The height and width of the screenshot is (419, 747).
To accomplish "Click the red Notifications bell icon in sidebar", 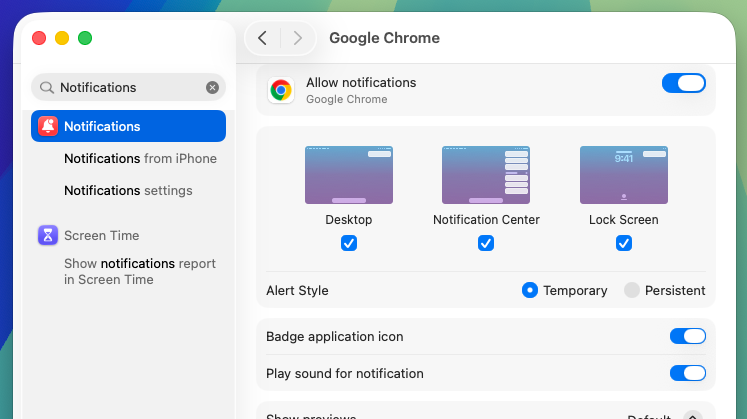I will [x=48, y=126].
